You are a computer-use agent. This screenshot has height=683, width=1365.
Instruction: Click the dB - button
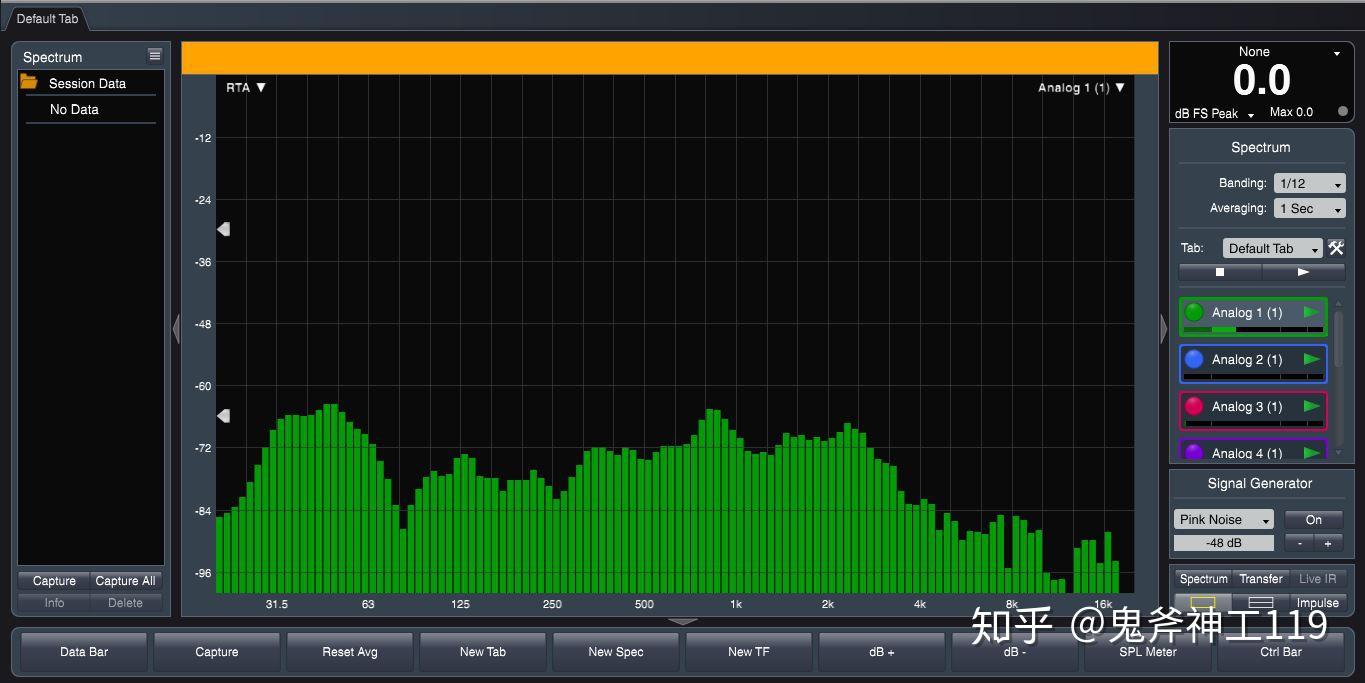pos(1015,651)
